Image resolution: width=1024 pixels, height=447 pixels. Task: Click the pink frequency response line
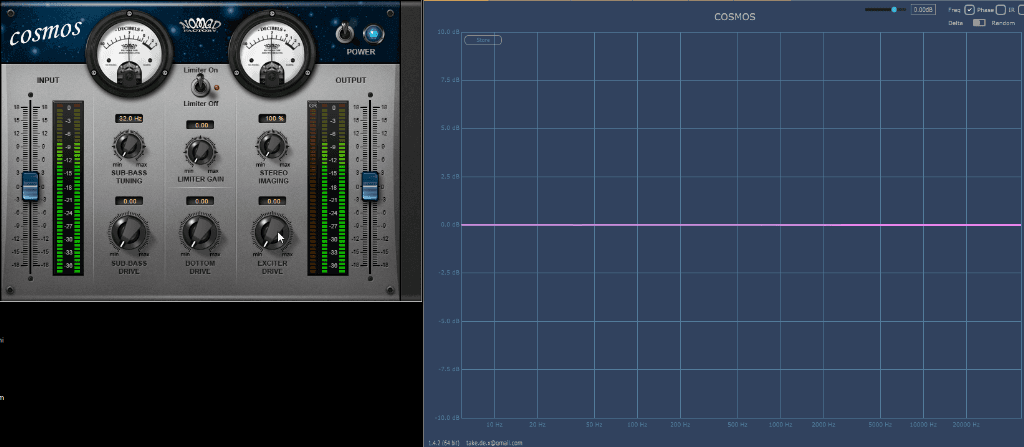741,225
